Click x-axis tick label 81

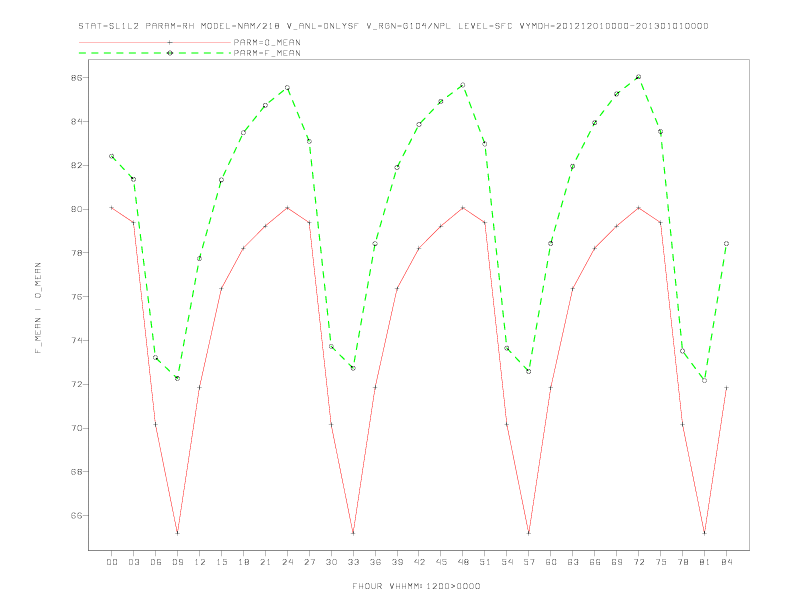[705, 562]
